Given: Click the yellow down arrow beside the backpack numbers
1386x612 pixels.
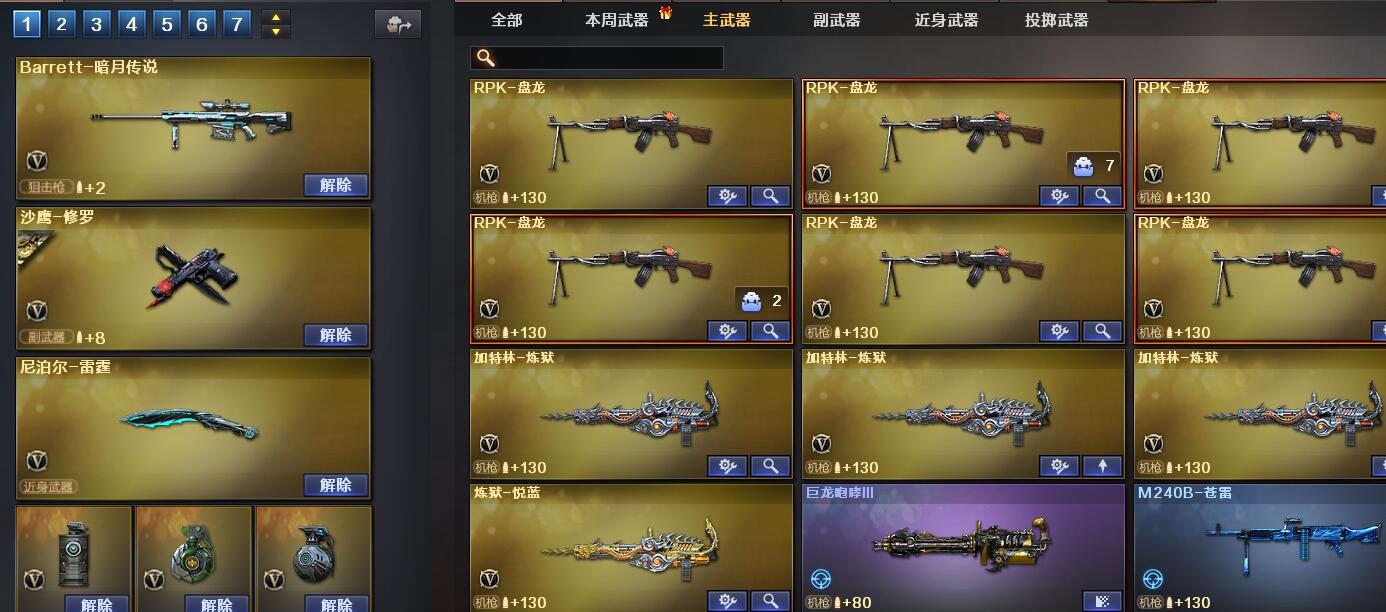Looking at the screenshot, I should click(275, 31).
